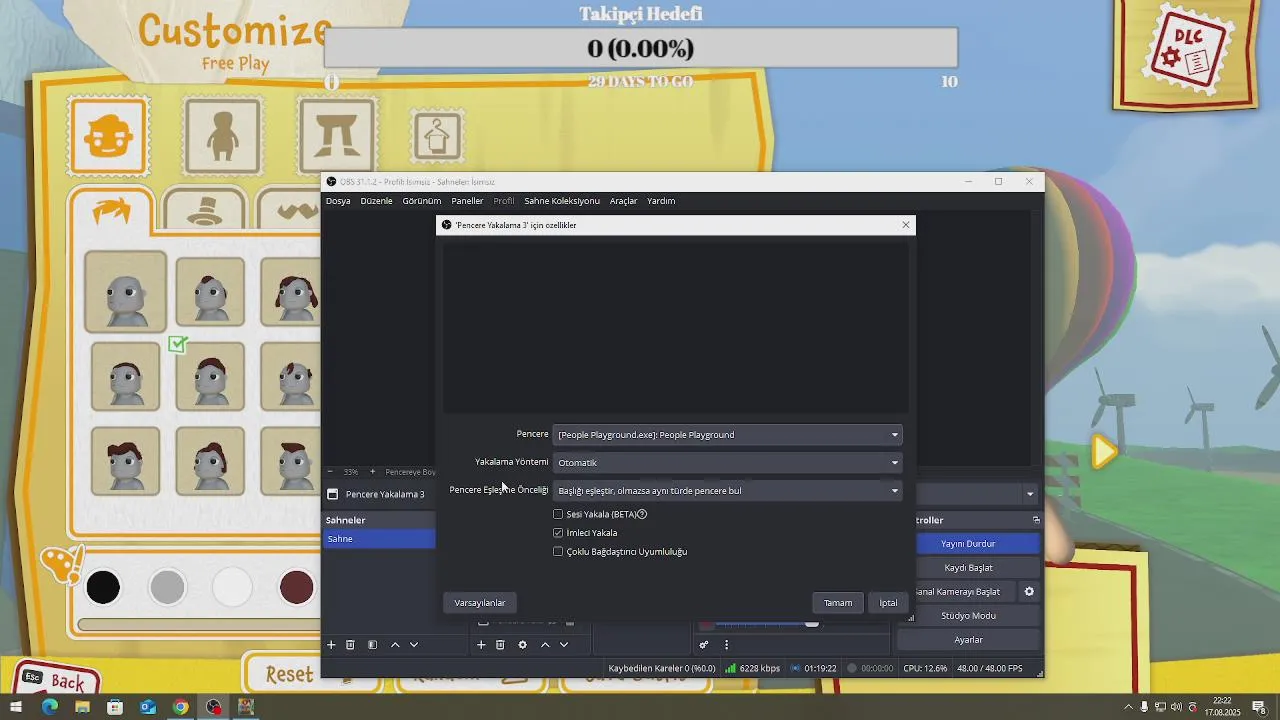Open the Dosya menu
1280x720 pixels.
pyautogui.click(x=338, y=201)
